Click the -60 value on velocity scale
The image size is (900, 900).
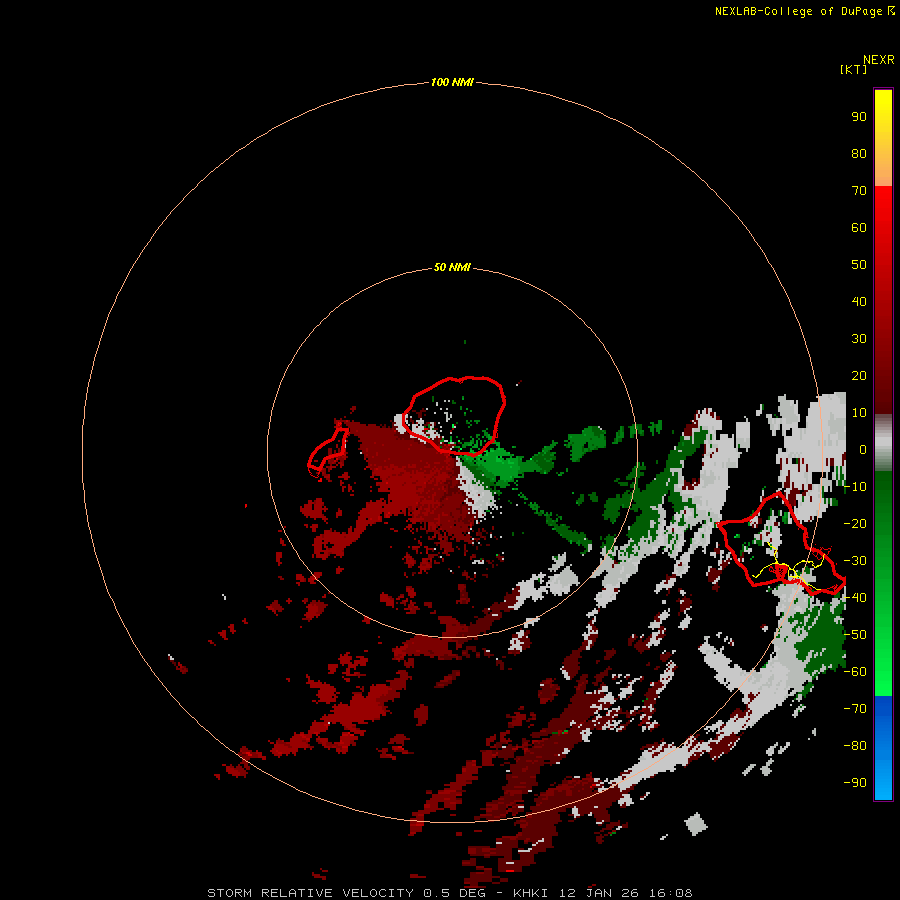[855, 672]
